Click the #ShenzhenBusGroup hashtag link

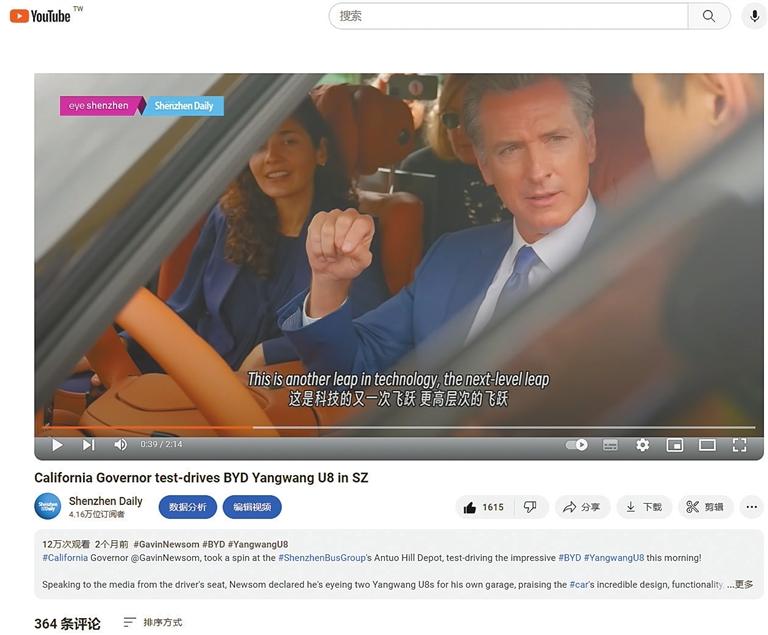click(x=323, y=558)
